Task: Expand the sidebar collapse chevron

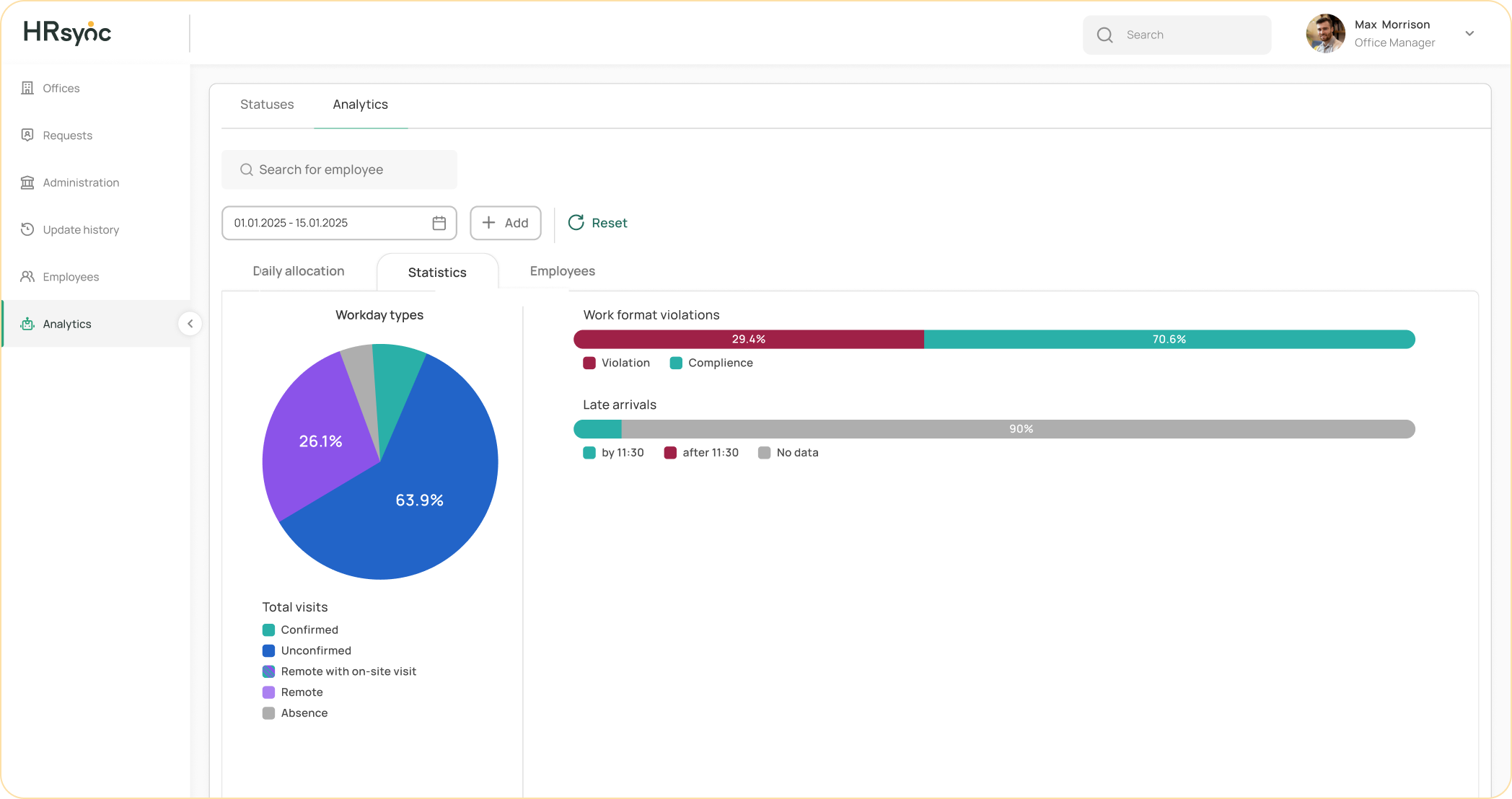Action: [190, 323]
